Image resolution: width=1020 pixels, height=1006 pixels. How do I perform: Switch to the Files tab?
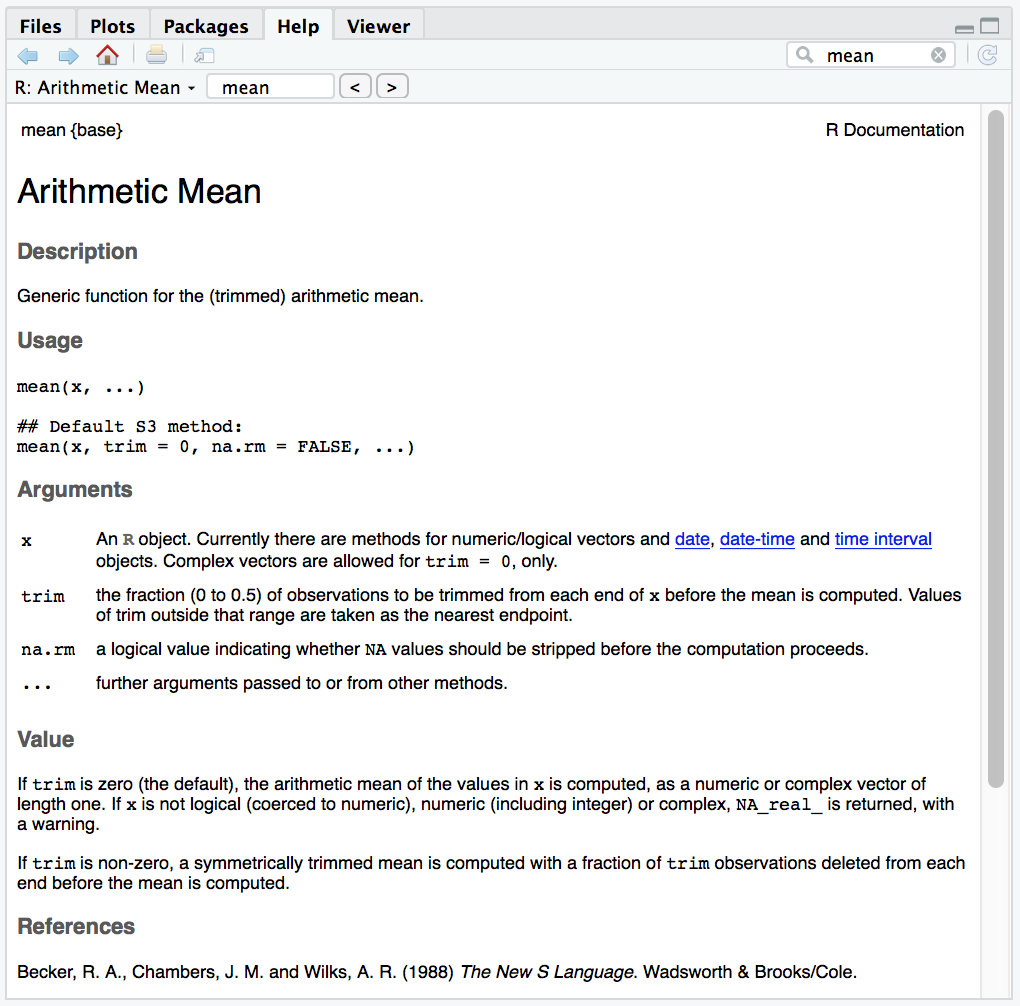(41, 26)
